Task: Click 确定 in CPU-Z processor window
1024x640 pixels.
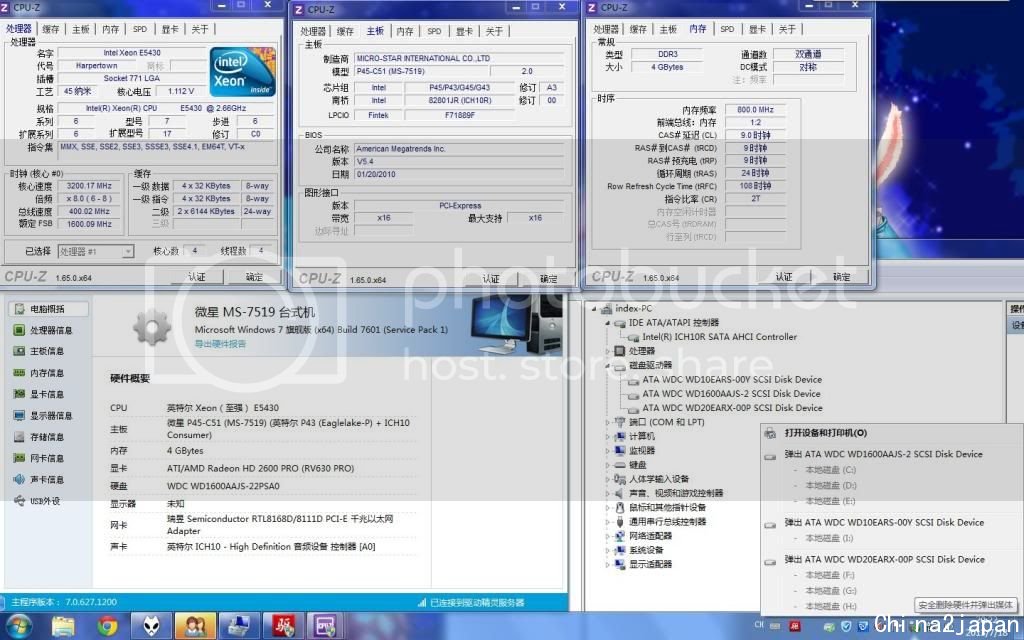Action: 254,277
